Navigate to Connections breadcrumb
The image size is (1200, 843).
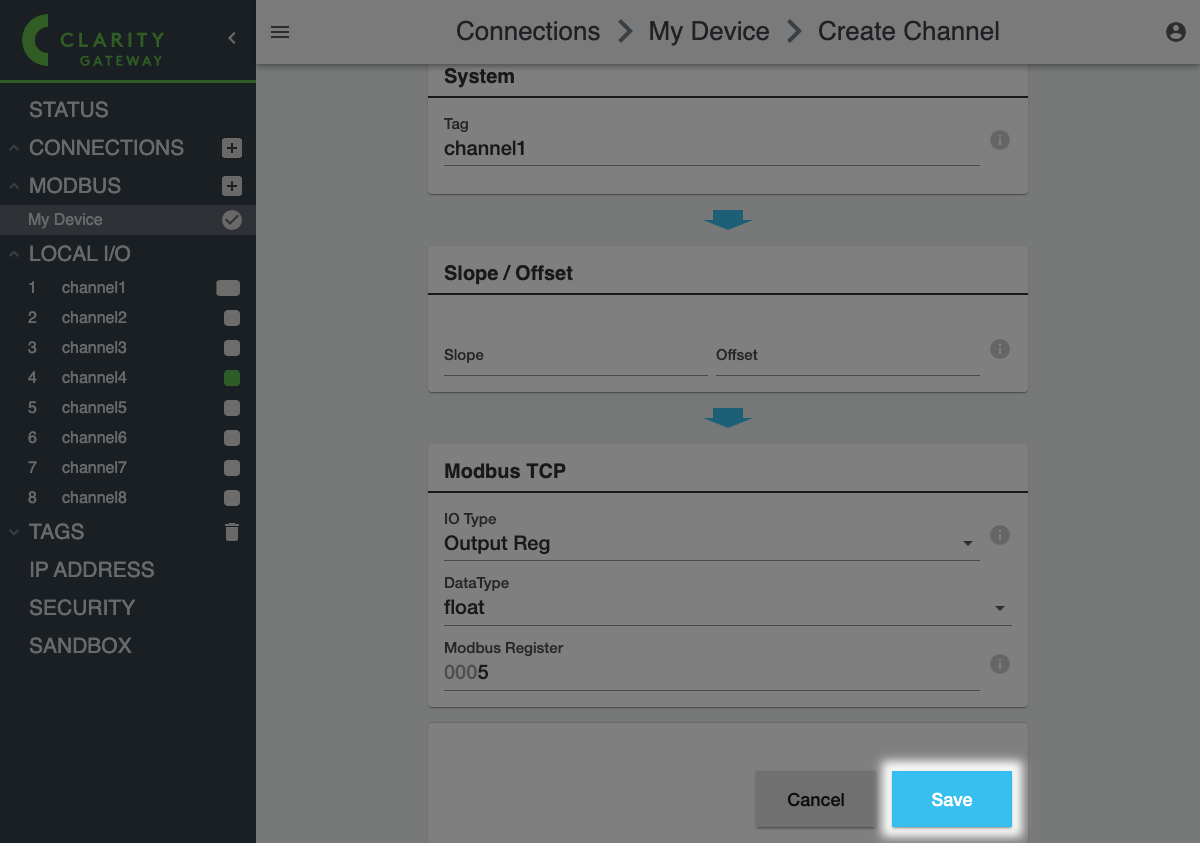click(x=528, y=32)
